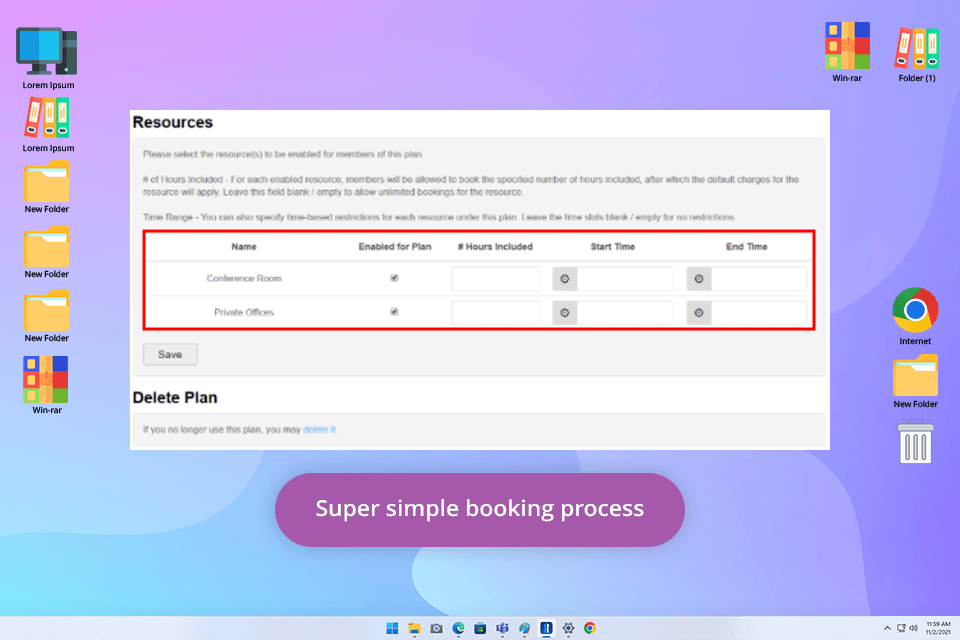The image size is (960, 640).
Task: Click the 'End Time' column header
Action: [746, 247]
